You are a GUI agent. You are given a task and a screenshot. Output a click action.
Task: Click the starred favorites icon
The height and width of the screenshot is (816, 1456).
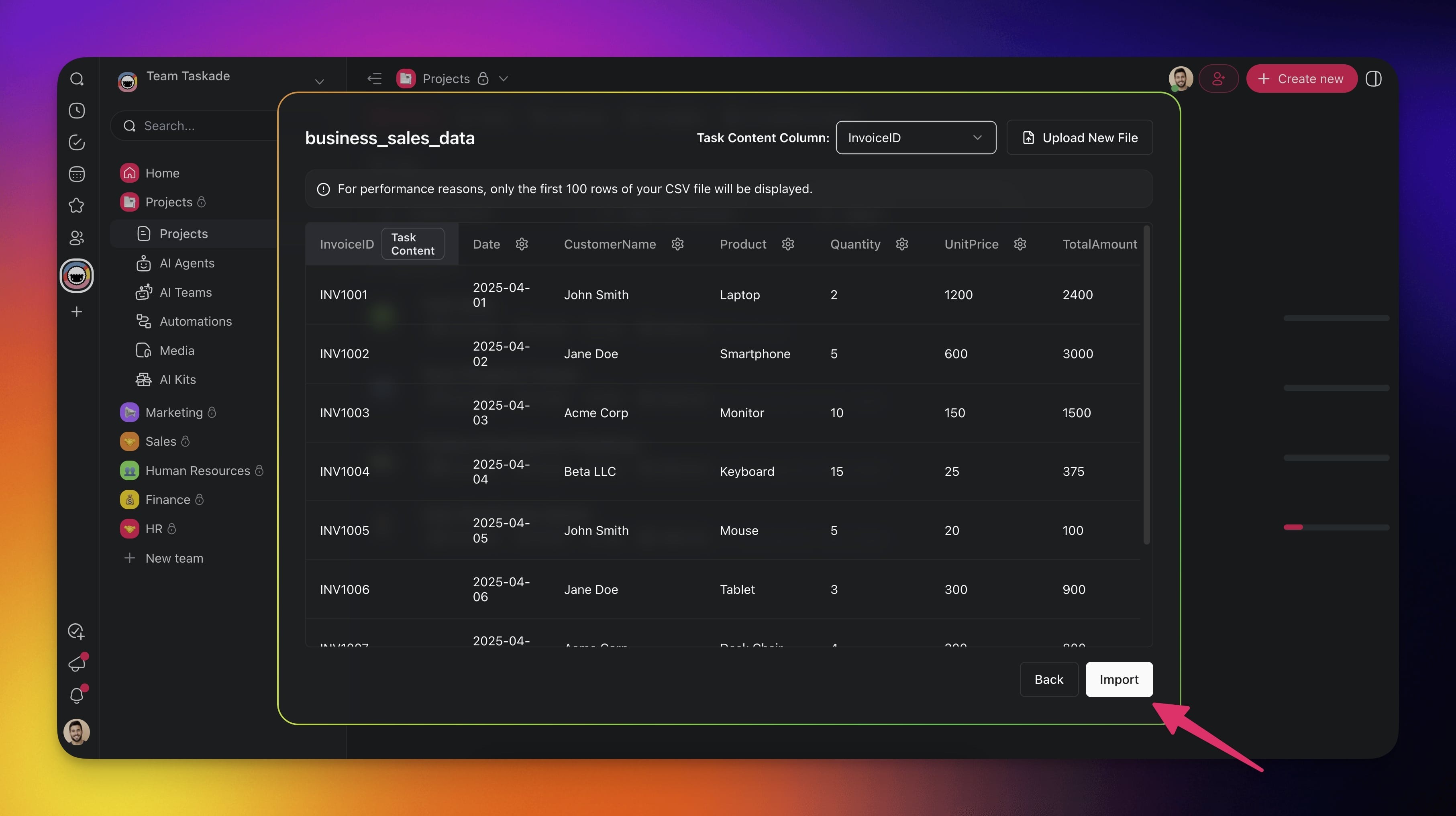click(77, 206)
